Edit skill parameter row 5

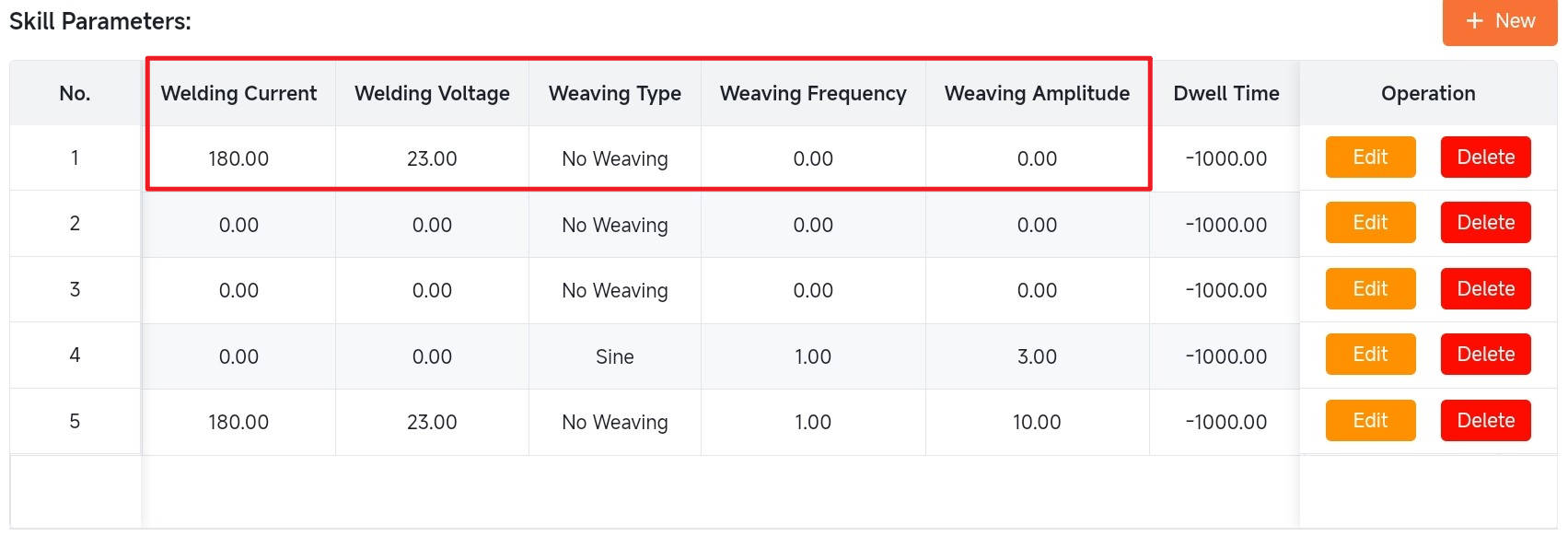coord(1370,421)
